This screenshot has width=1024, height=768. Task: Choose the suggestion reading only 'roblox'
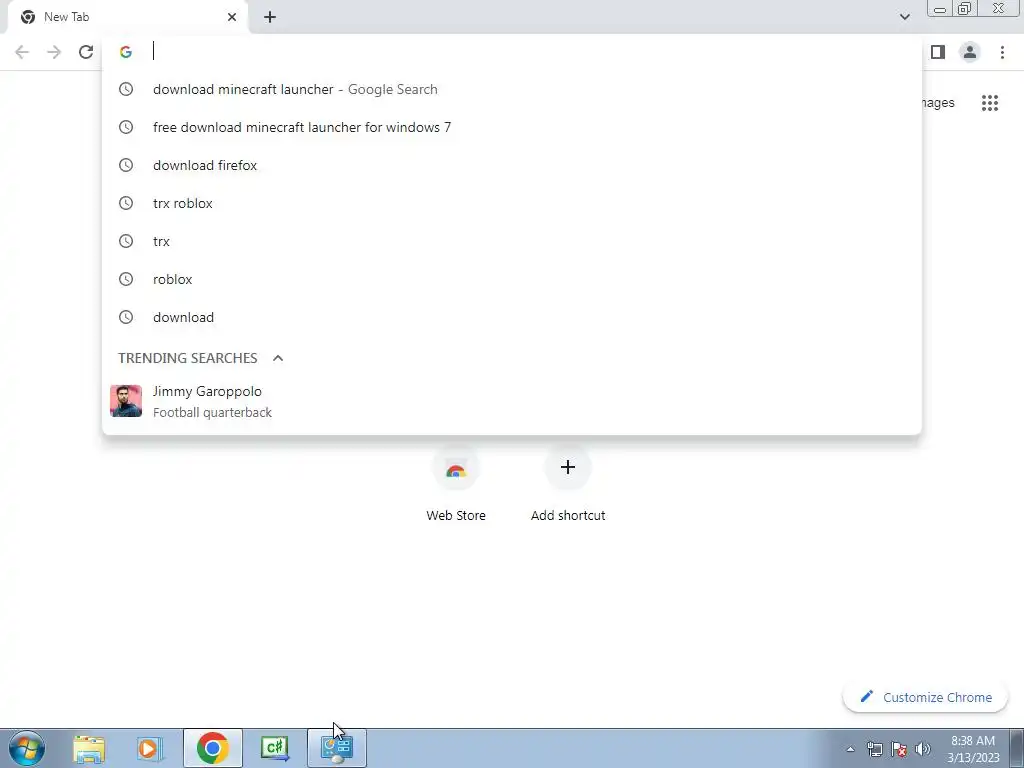[x=511, y=279]
